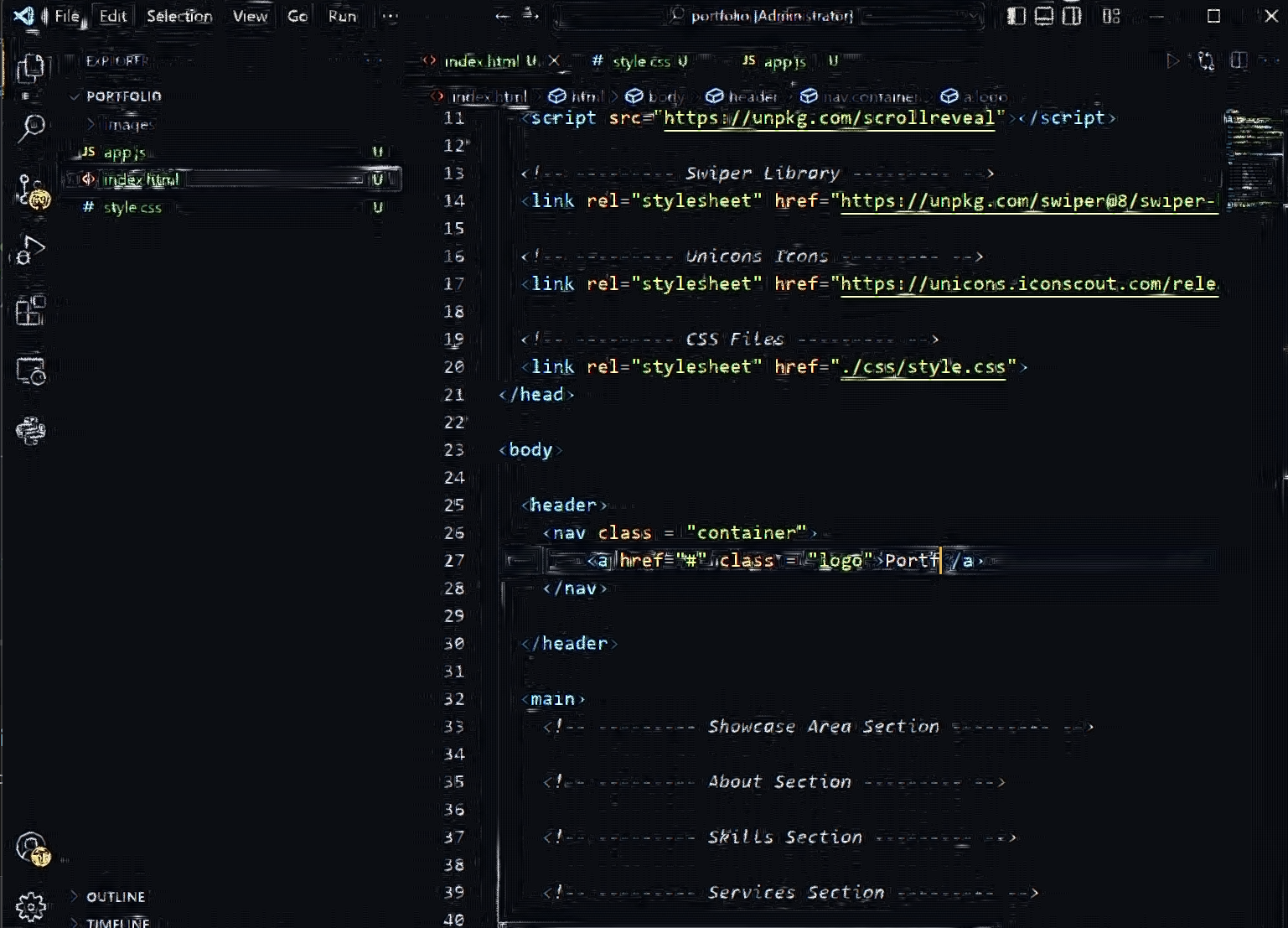Split the editor to the right
This screenshot has width=1288, height=928.
click(x=1238, y=60)
